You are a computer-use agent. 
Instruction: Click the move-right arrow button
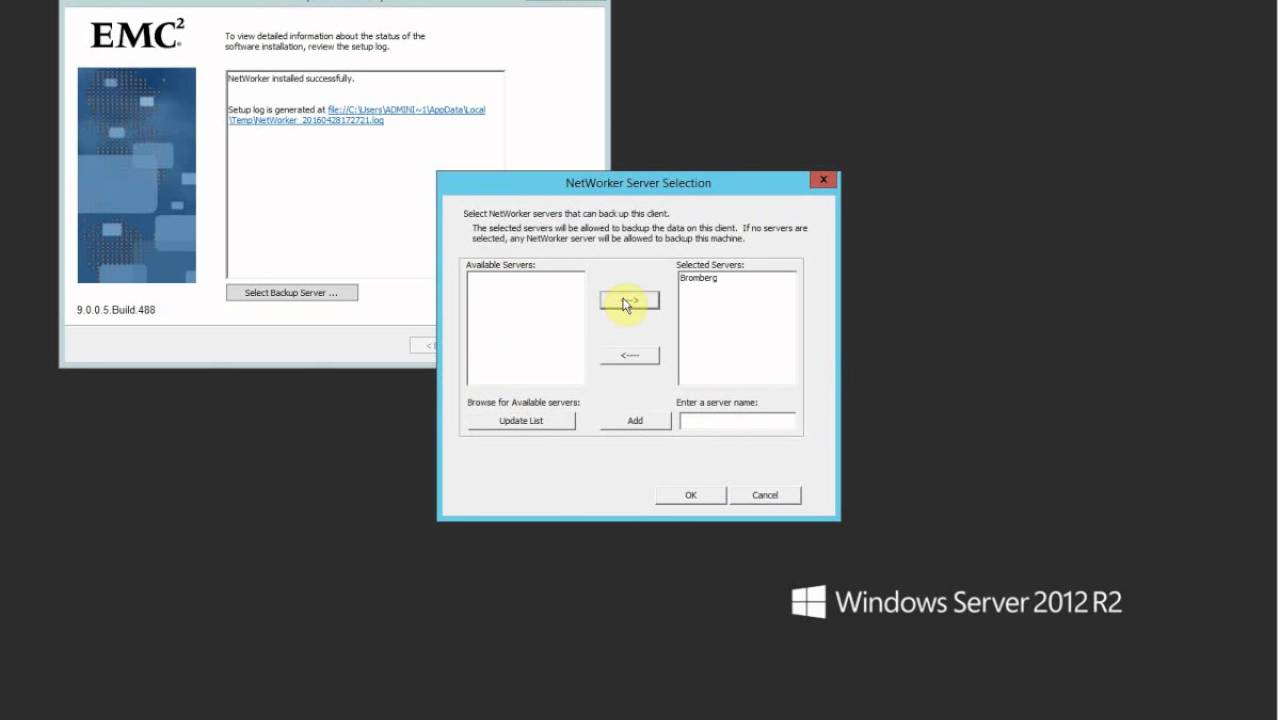630,300
